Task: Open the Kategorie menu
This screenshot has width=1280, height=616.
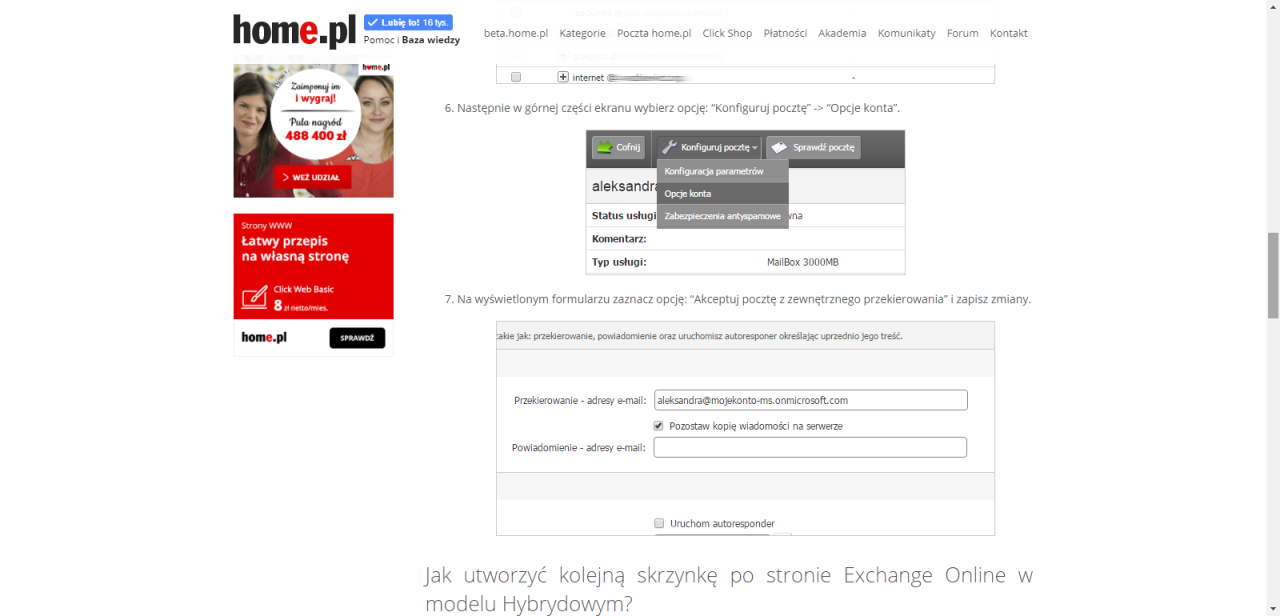Action: point(582,33)
